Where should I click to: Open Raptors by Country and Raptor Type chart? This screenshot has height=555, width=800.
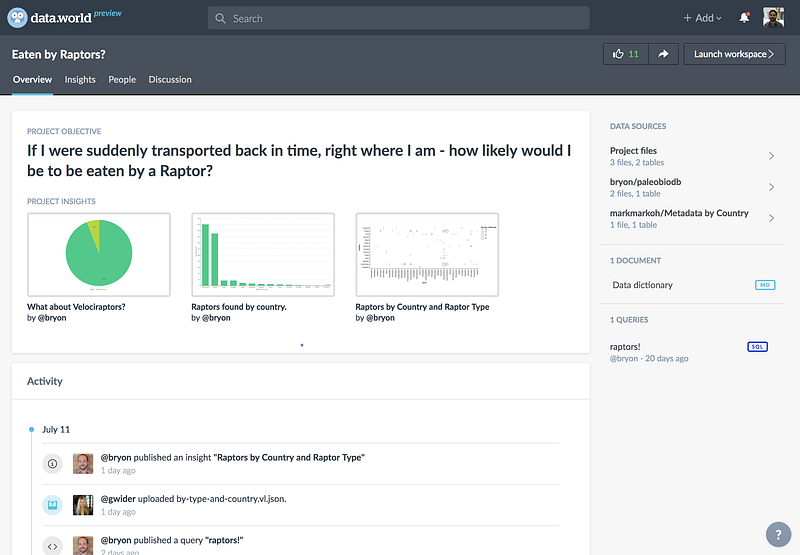pos(428,255)
